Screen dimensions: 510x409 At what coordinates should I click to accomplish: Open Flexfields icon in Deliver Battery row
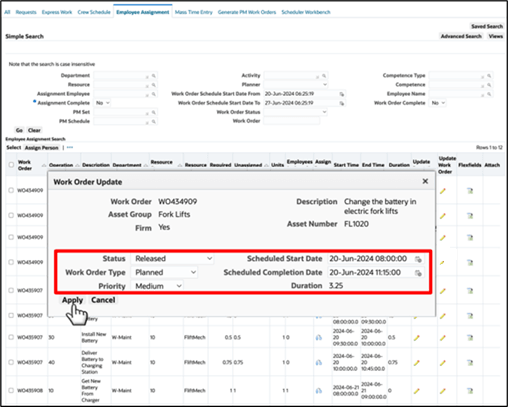coord(470,363)
